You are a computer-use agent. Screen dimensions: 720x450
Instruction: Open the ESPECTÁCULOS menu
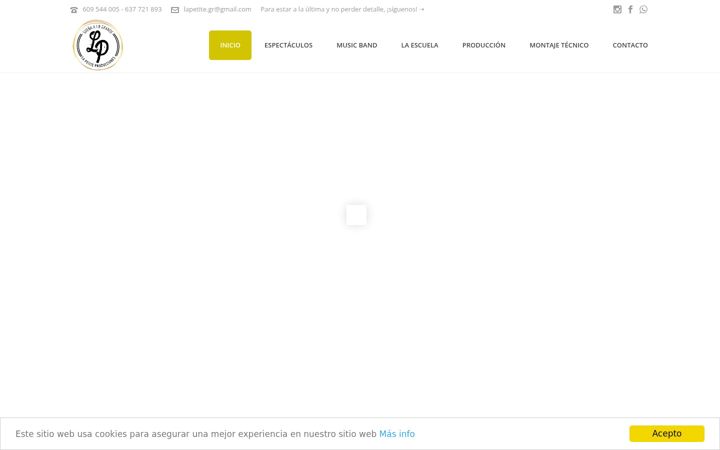click(288, 45)
